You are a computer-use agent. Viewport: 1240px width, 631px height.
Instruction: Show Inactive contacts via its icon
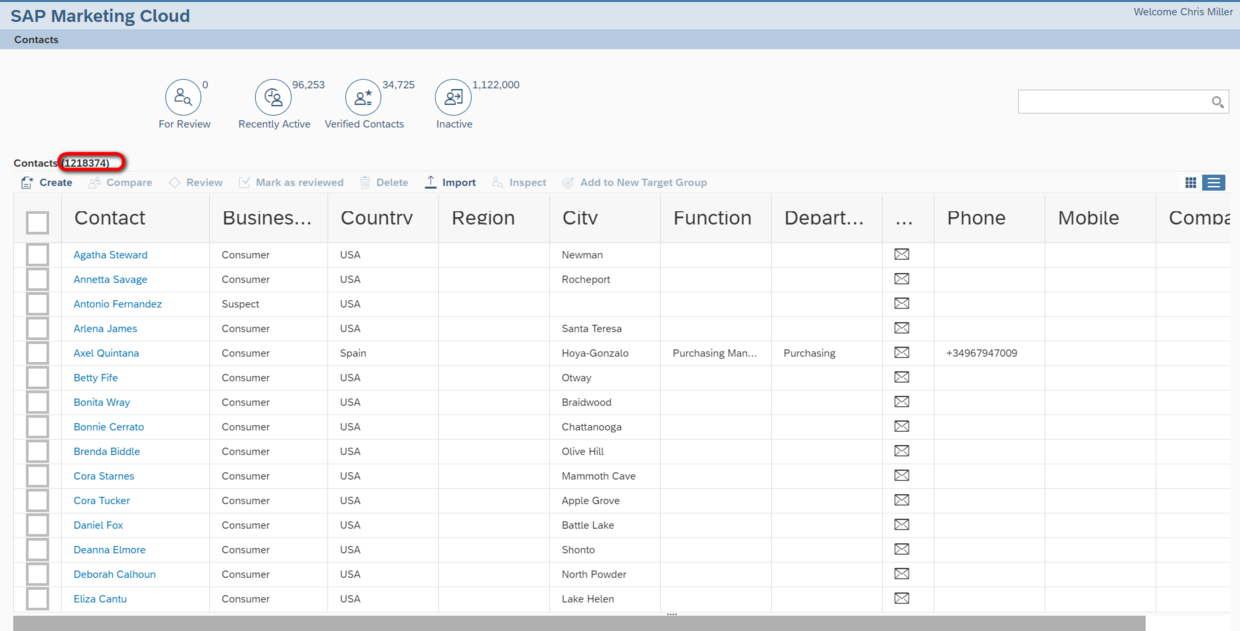tap(453, 97)
